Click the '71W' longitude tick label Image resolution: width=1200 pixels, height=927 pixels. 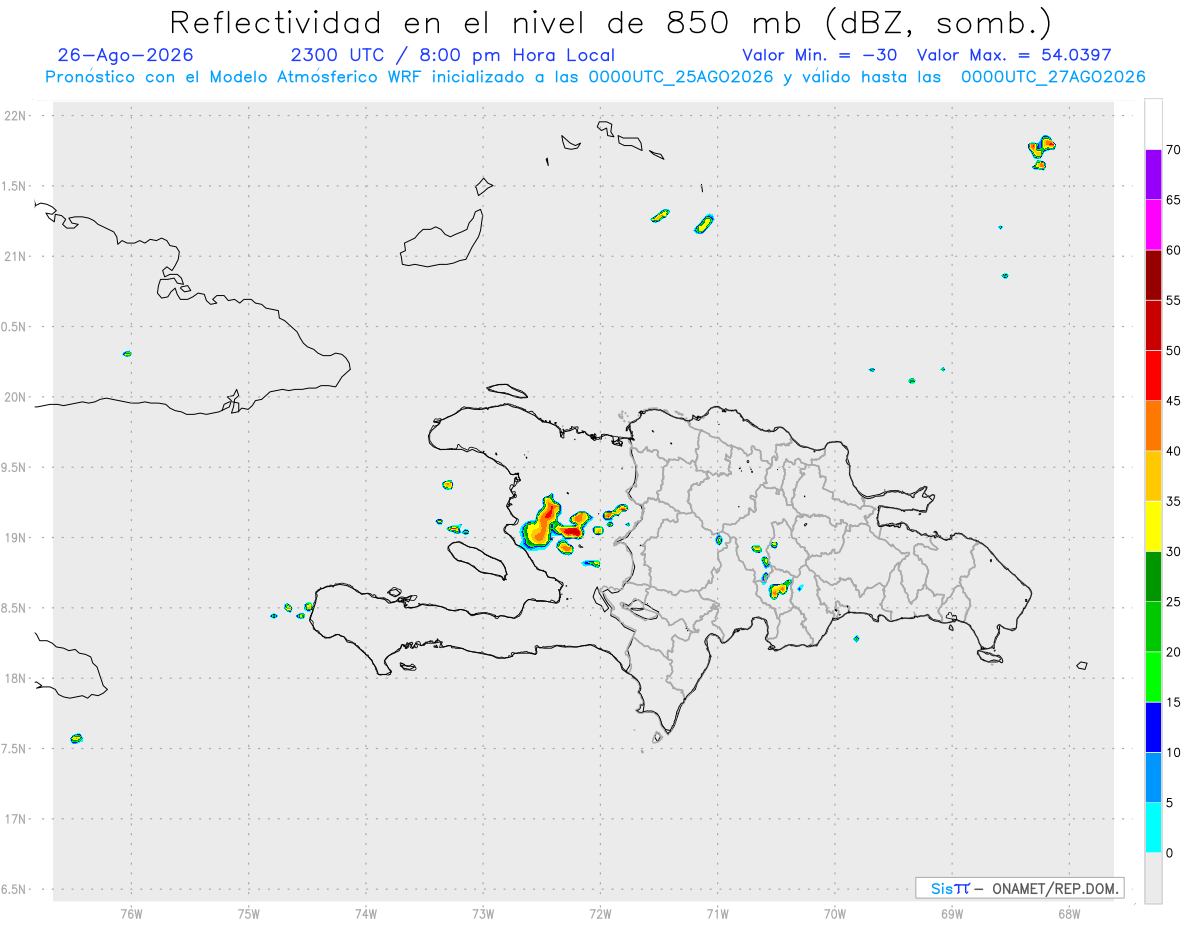pyautogui.click(x=717, y=913)
